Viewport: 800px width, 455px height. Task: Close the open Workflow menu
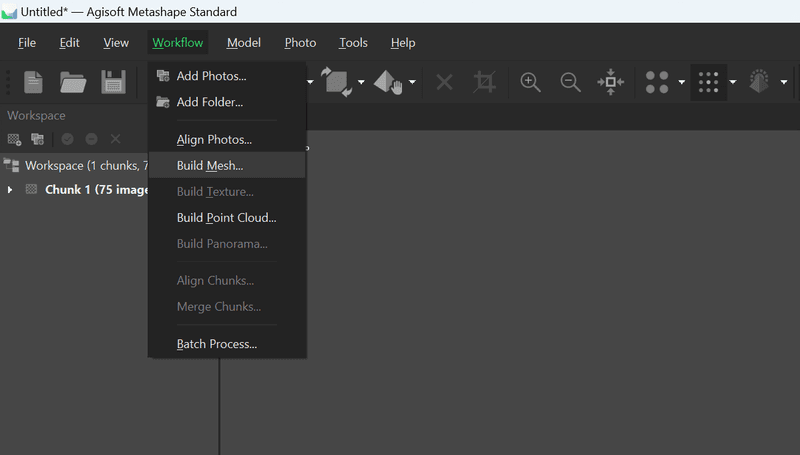tap(178, 43)
